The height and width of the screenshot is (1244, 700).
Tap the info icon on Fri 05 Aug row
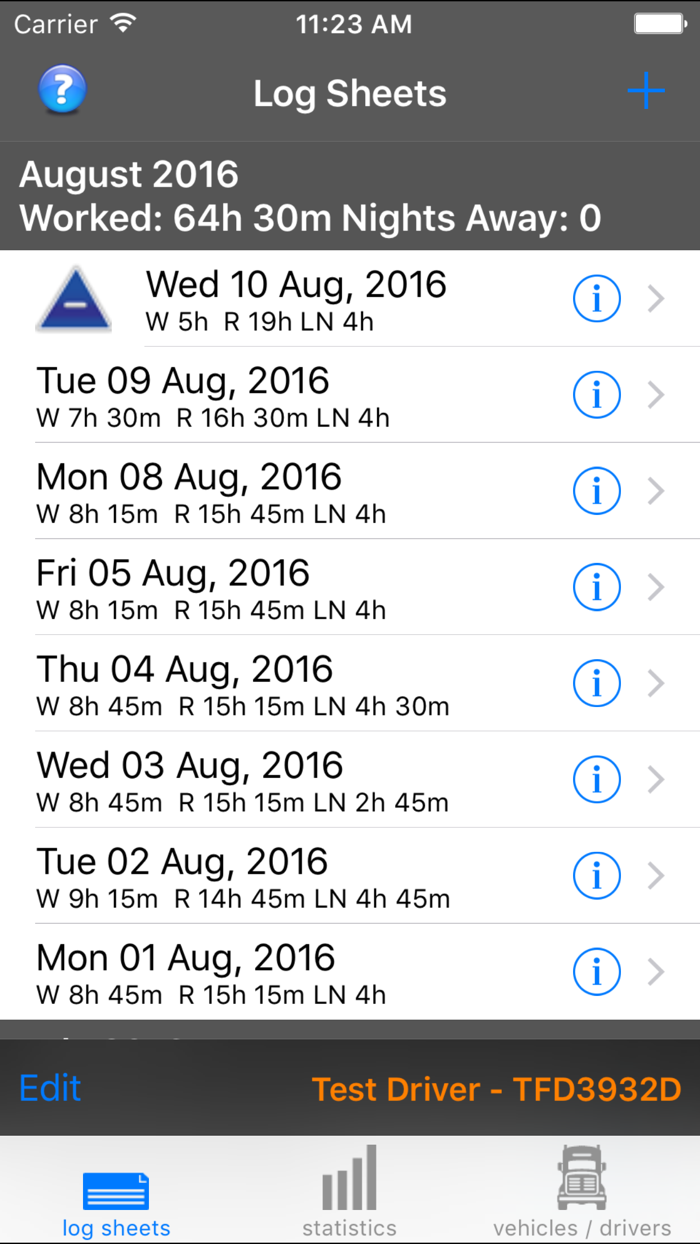[x=597, y=587]
